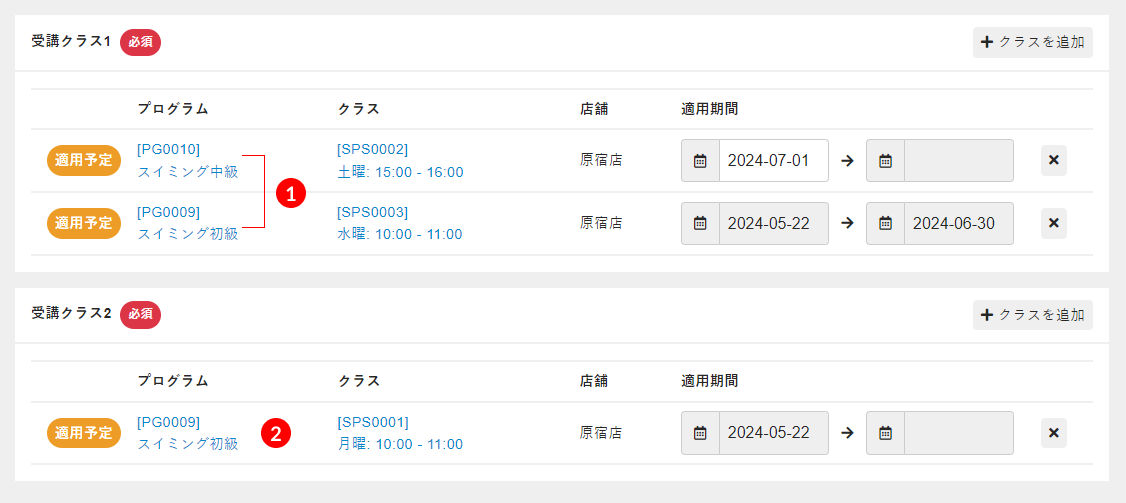Image resolution: width=1126 pixels, height=503 pixels.
Task: Click calendar icon of start date in SPS0003 row
Action: [x=700, y=223]
